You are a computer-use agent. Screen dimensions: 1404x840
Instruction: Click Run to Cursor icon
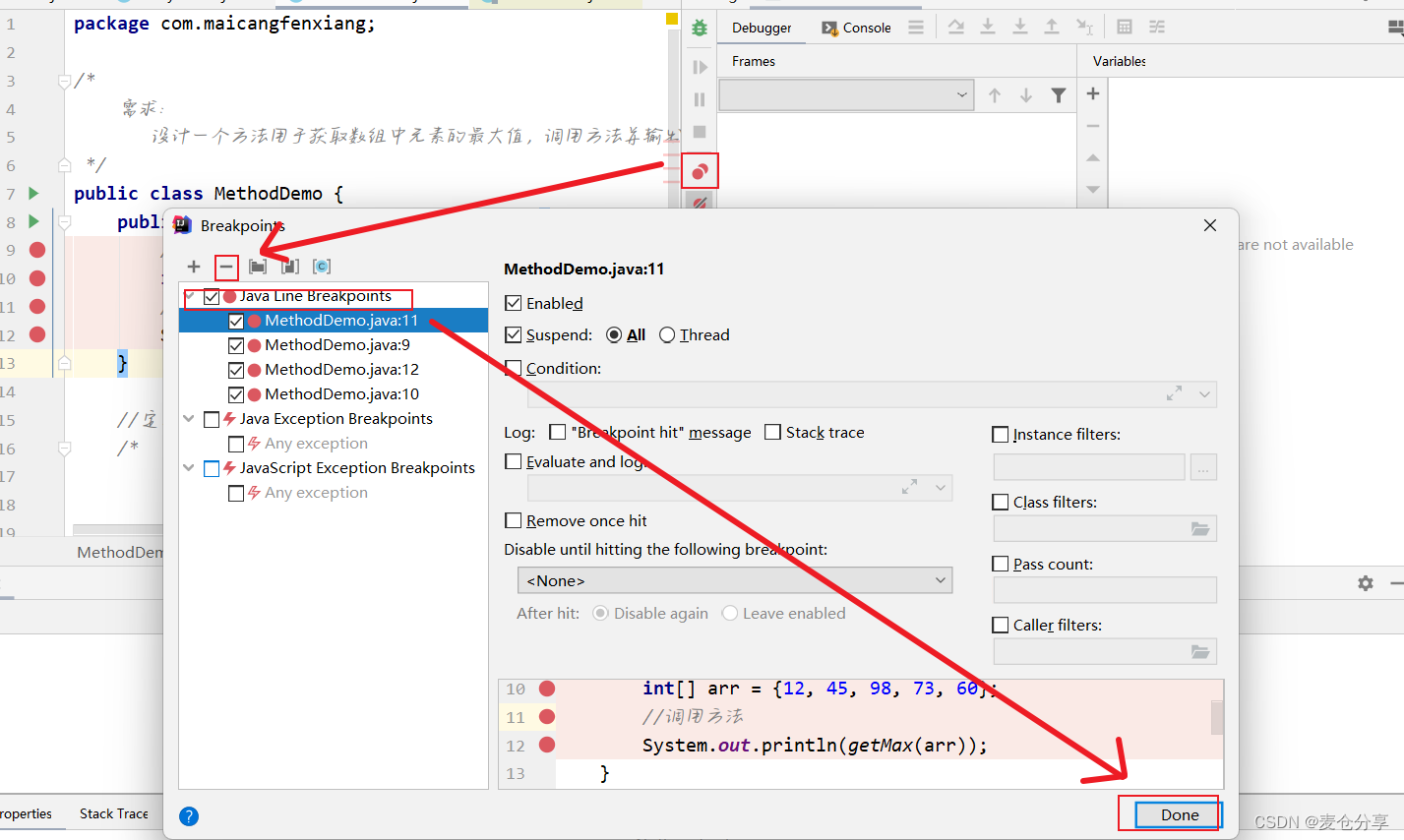click(1084, 27)
